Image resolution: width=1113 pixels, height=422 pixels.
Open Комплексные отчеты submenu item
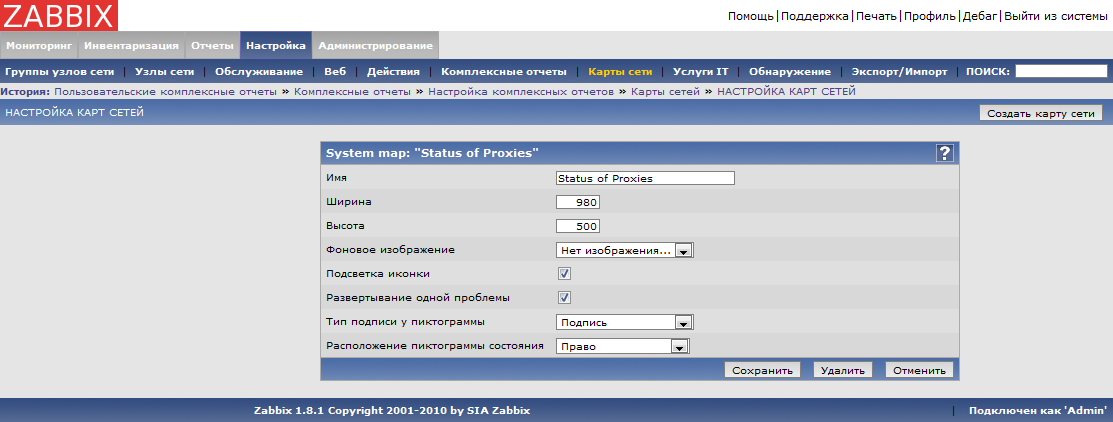click(x=504, y=72)
